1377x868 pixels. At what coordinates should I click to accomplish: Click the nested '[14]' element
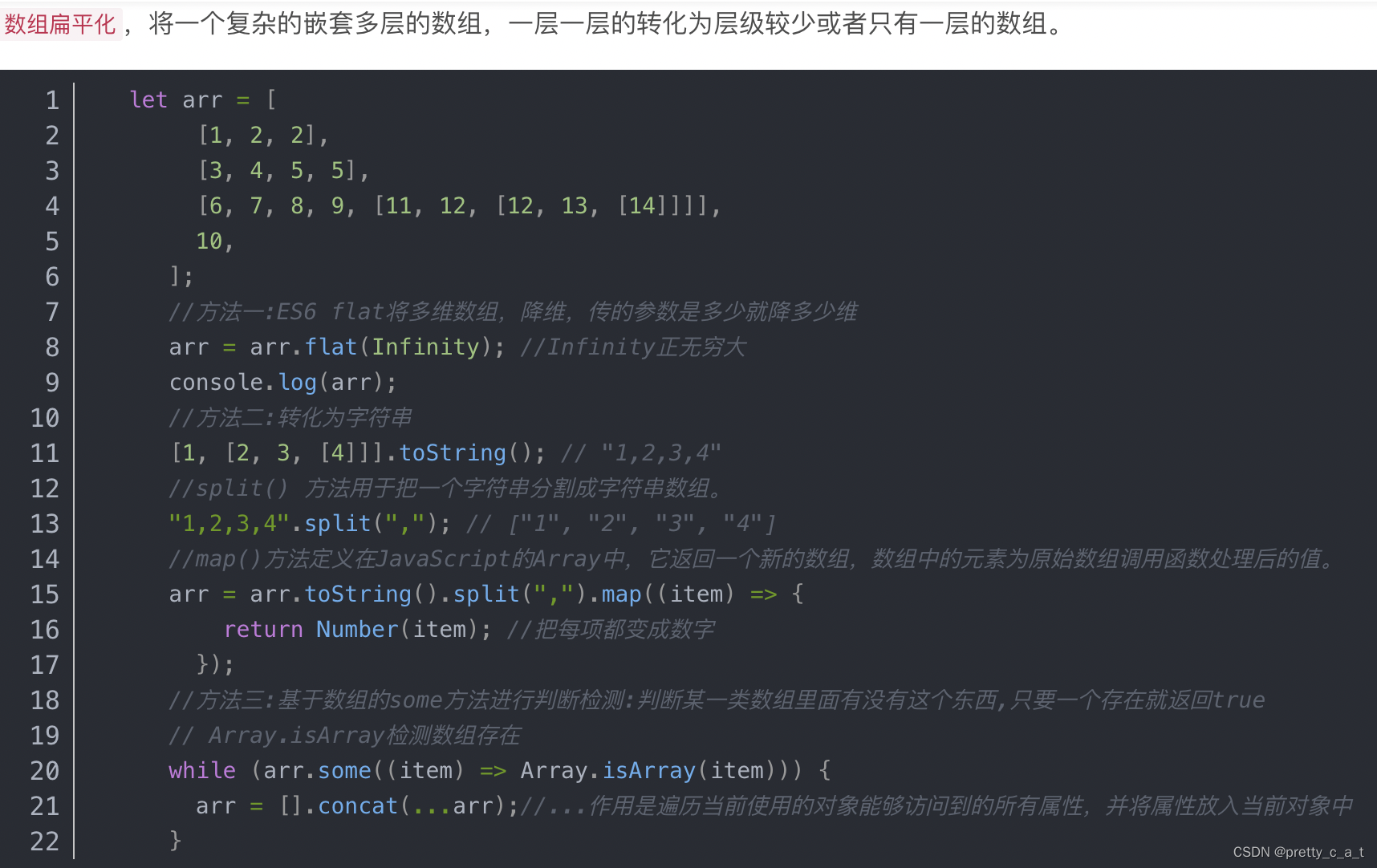642,206
